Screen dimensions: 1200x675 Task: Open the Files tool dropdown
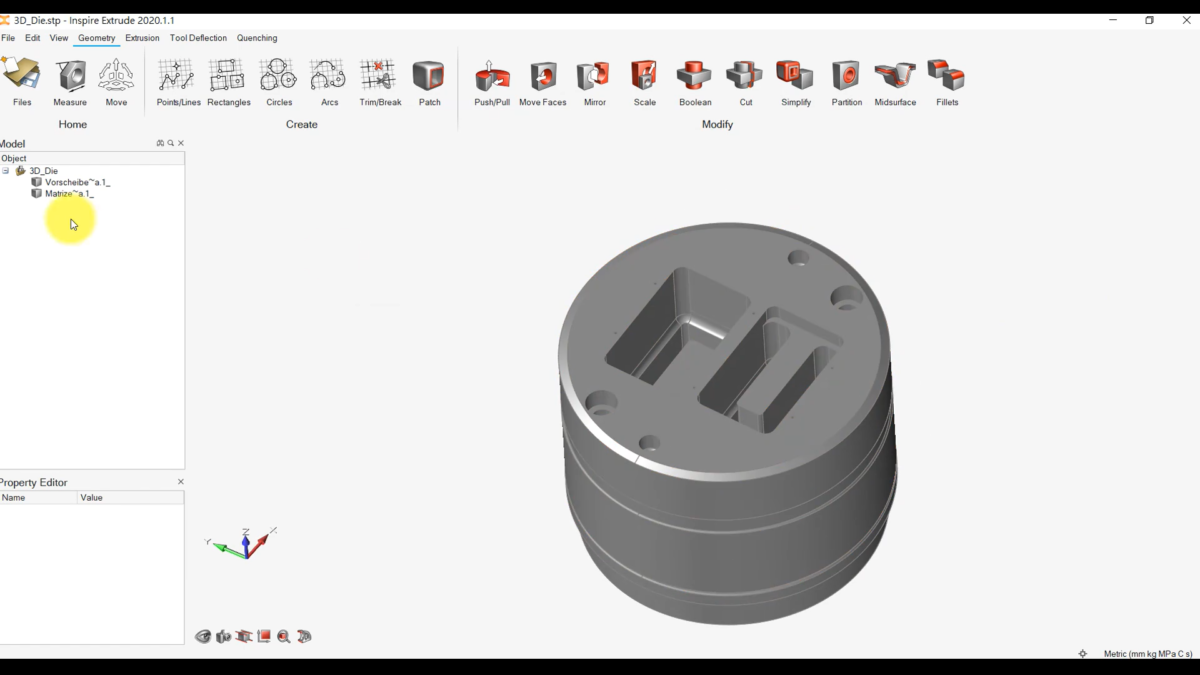pyautogui.click(x=22, y=80)
